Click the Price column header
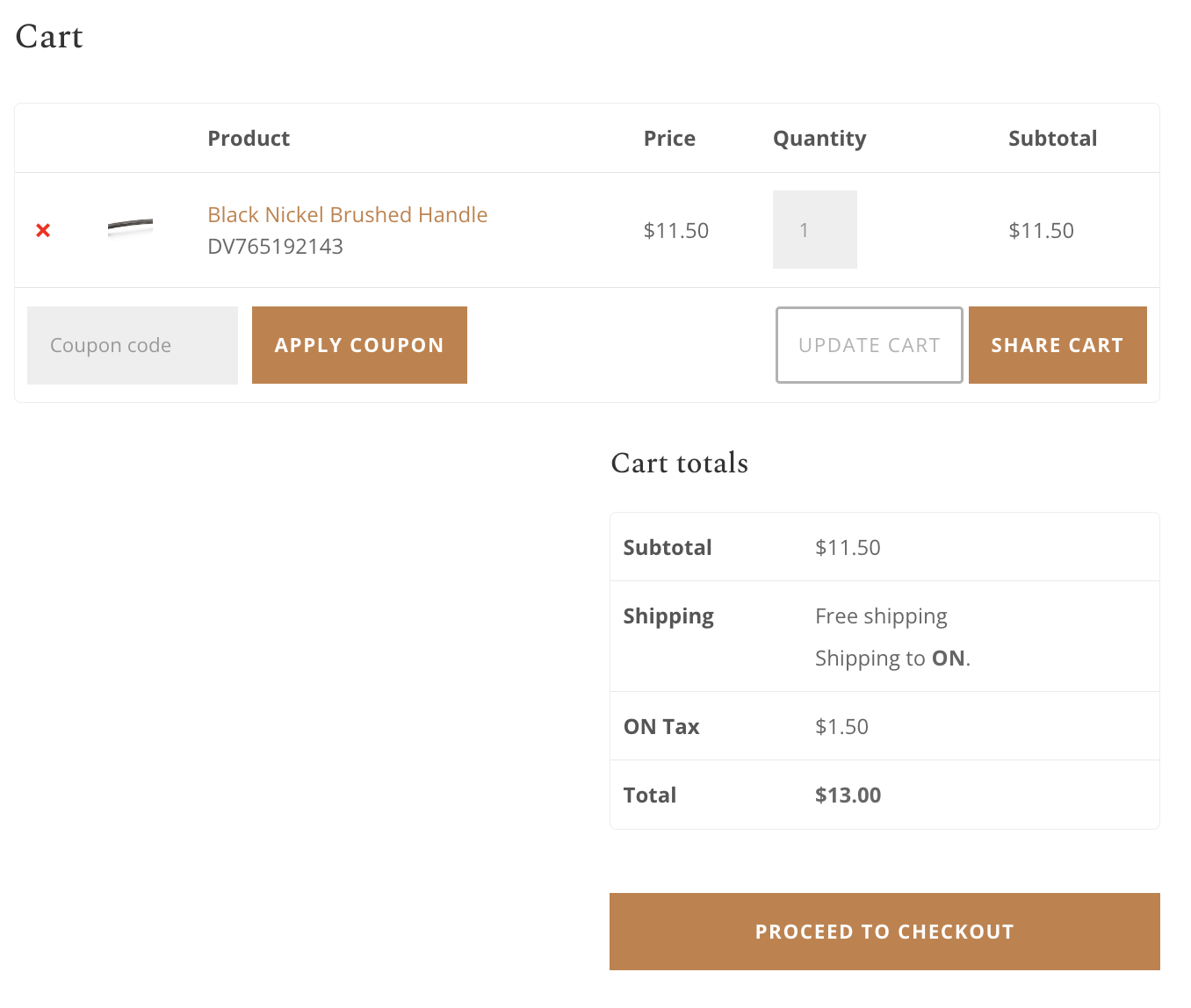The image size is (1191, 1008). [669, 139]
